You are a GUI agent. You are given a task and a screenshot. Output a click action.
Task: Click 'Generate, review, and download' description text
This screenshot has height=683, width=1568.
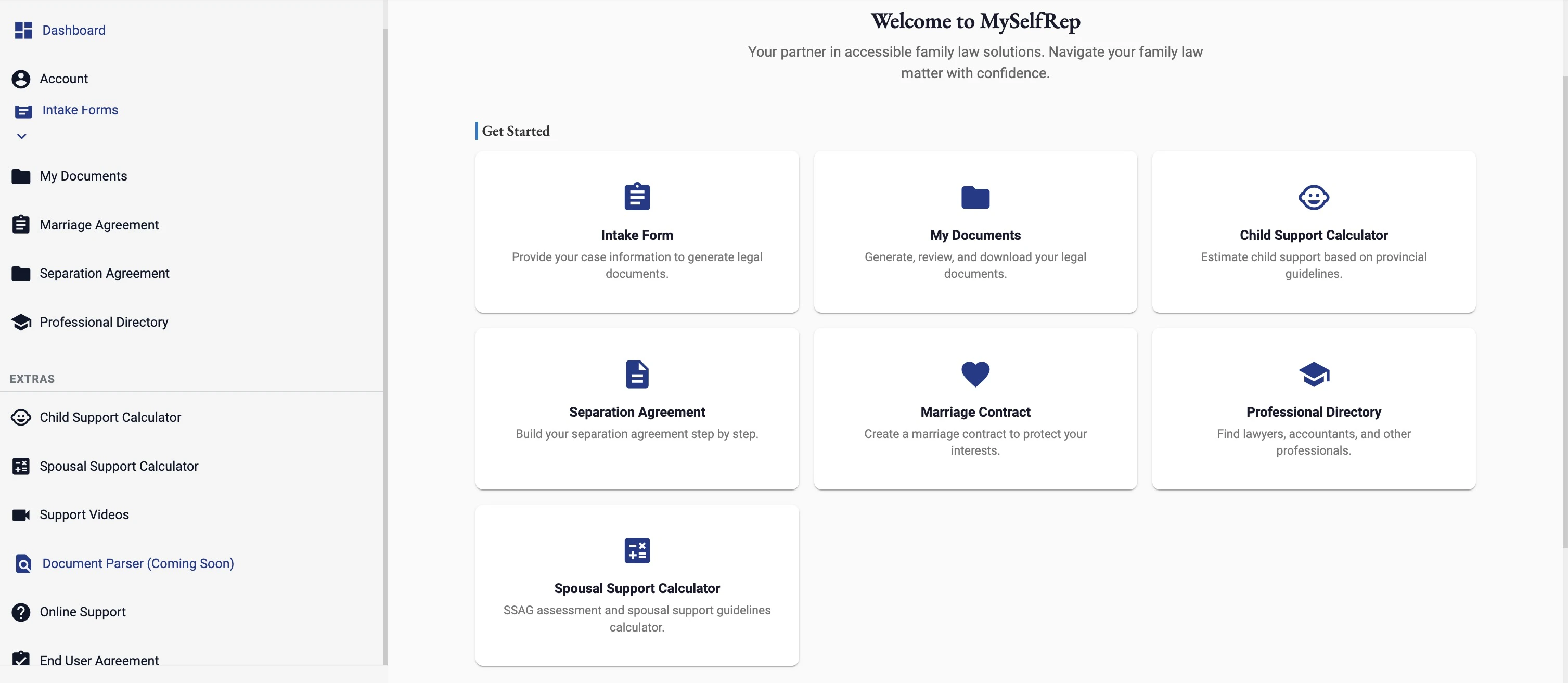(x=975, y=265)
